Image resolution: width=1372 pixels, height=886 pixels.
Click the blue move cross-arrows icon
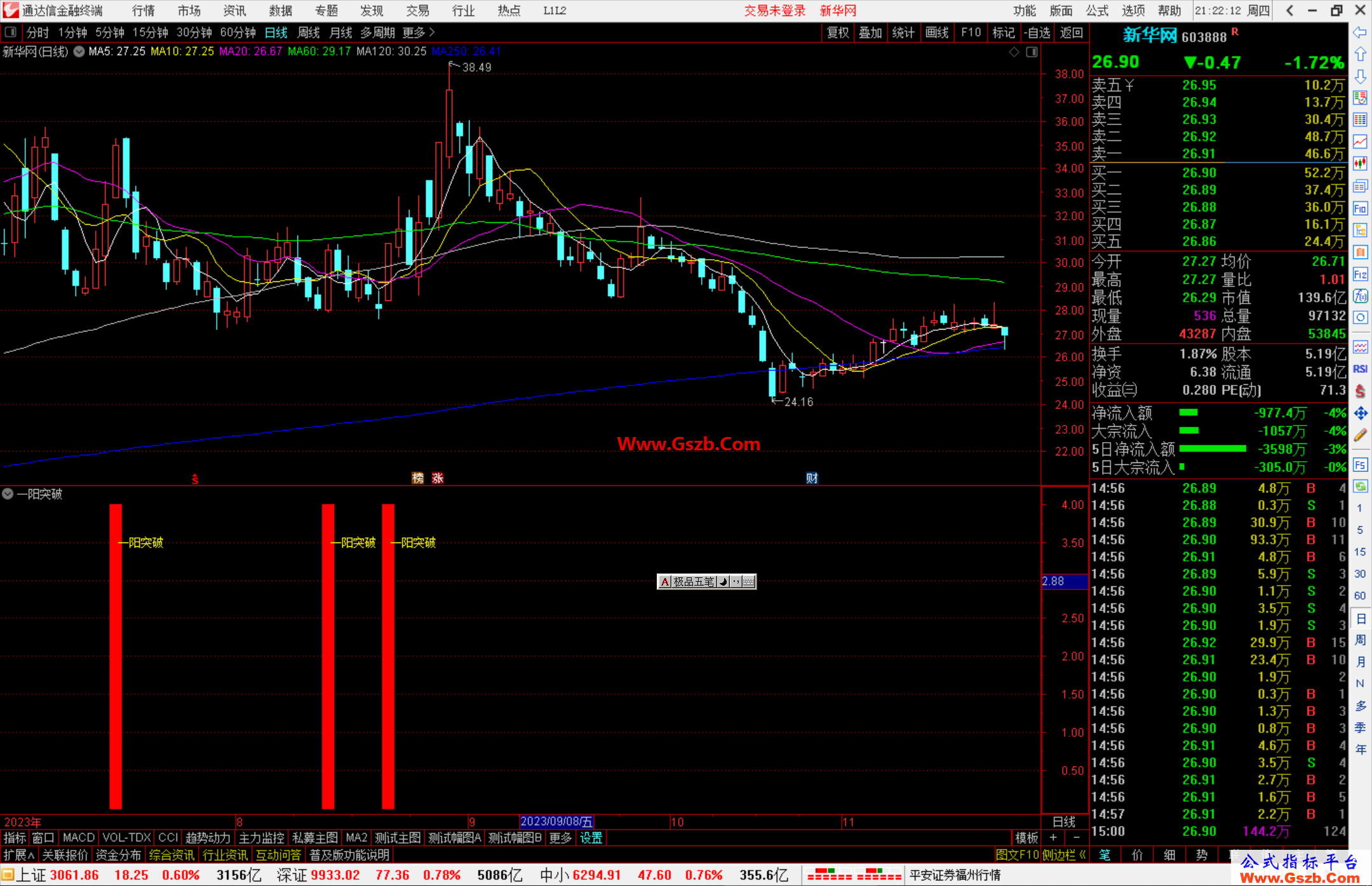pos(1360,413)
